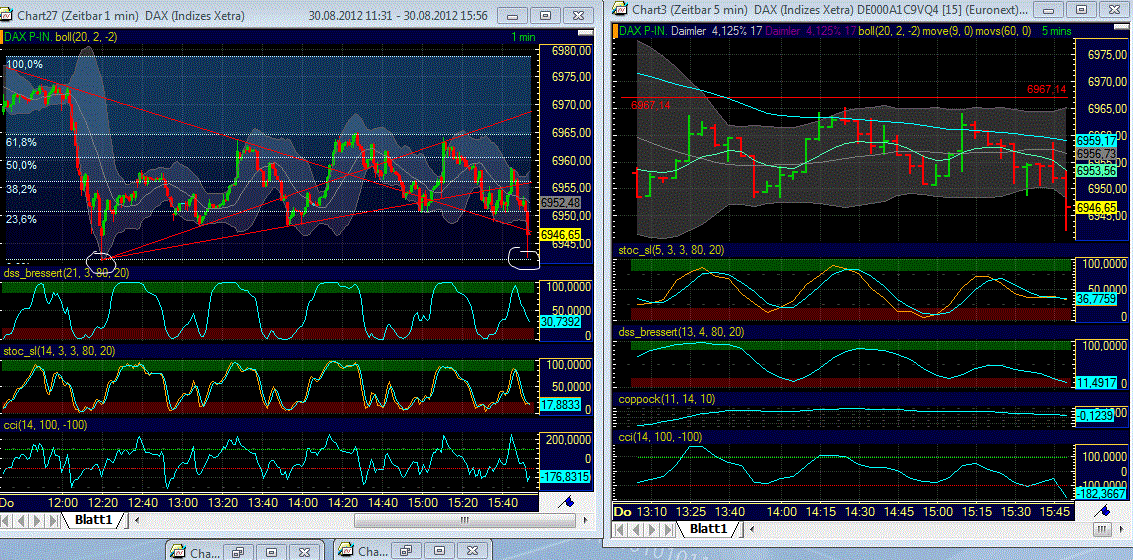The height and width of the screenshot is (560, 1133).
Task: Click the Chart27 horizontal scrollbar thumb
Action: 465,520
